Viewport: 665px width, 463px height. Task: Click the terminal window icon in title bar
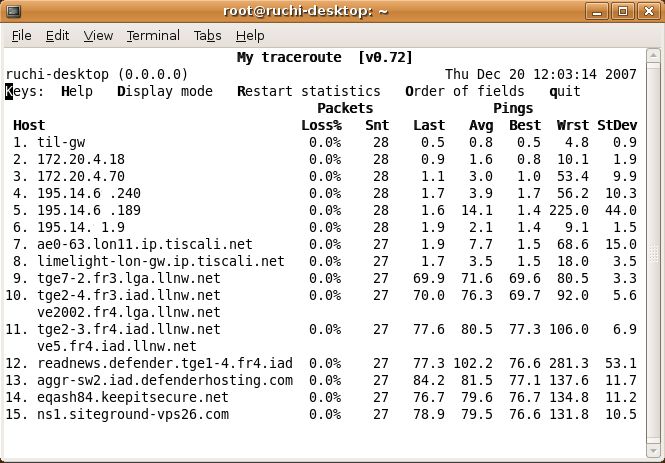coord(13,11)
